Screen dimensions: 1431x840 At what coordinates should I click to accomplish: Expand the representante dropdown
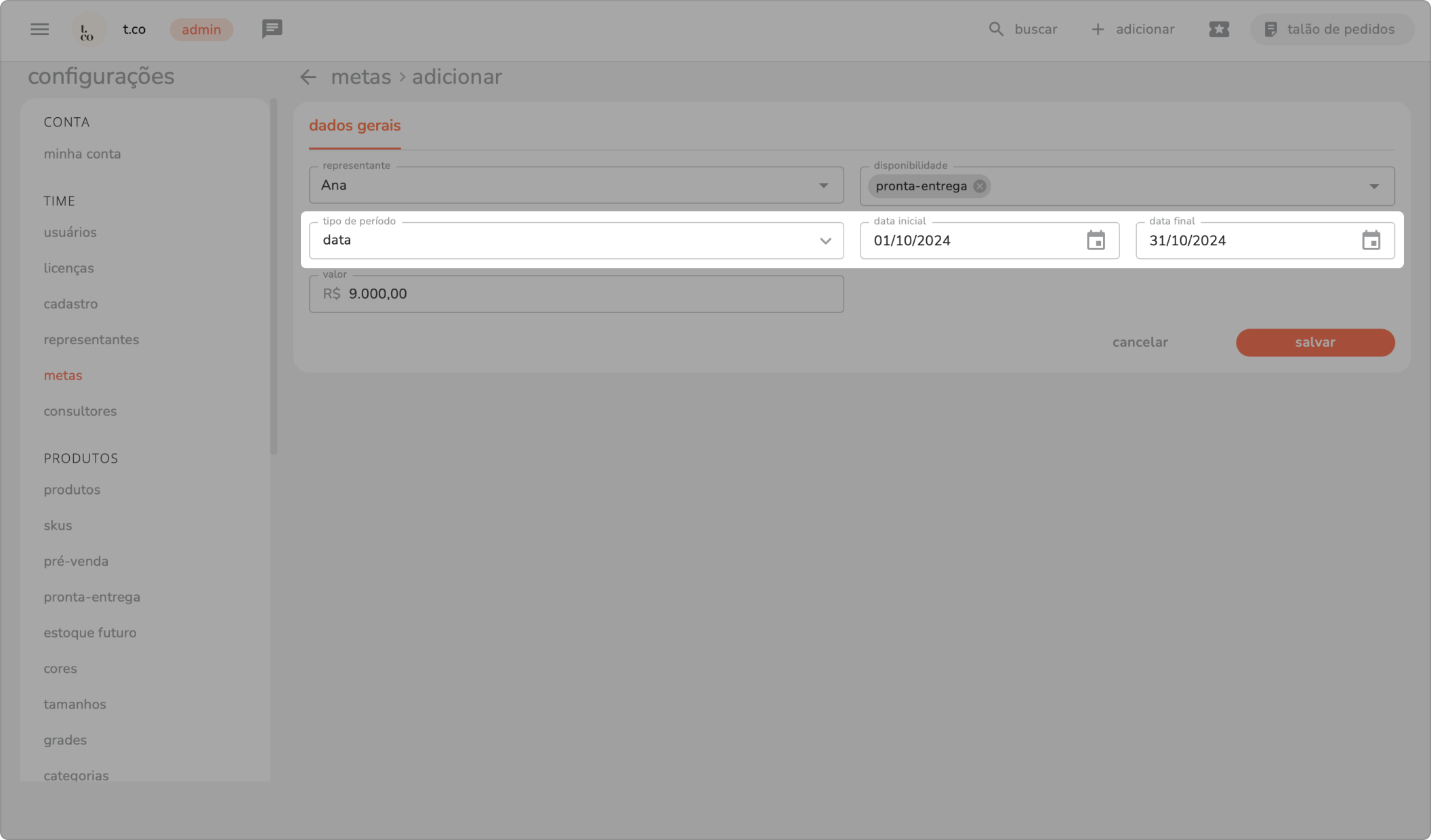[823, 185]
